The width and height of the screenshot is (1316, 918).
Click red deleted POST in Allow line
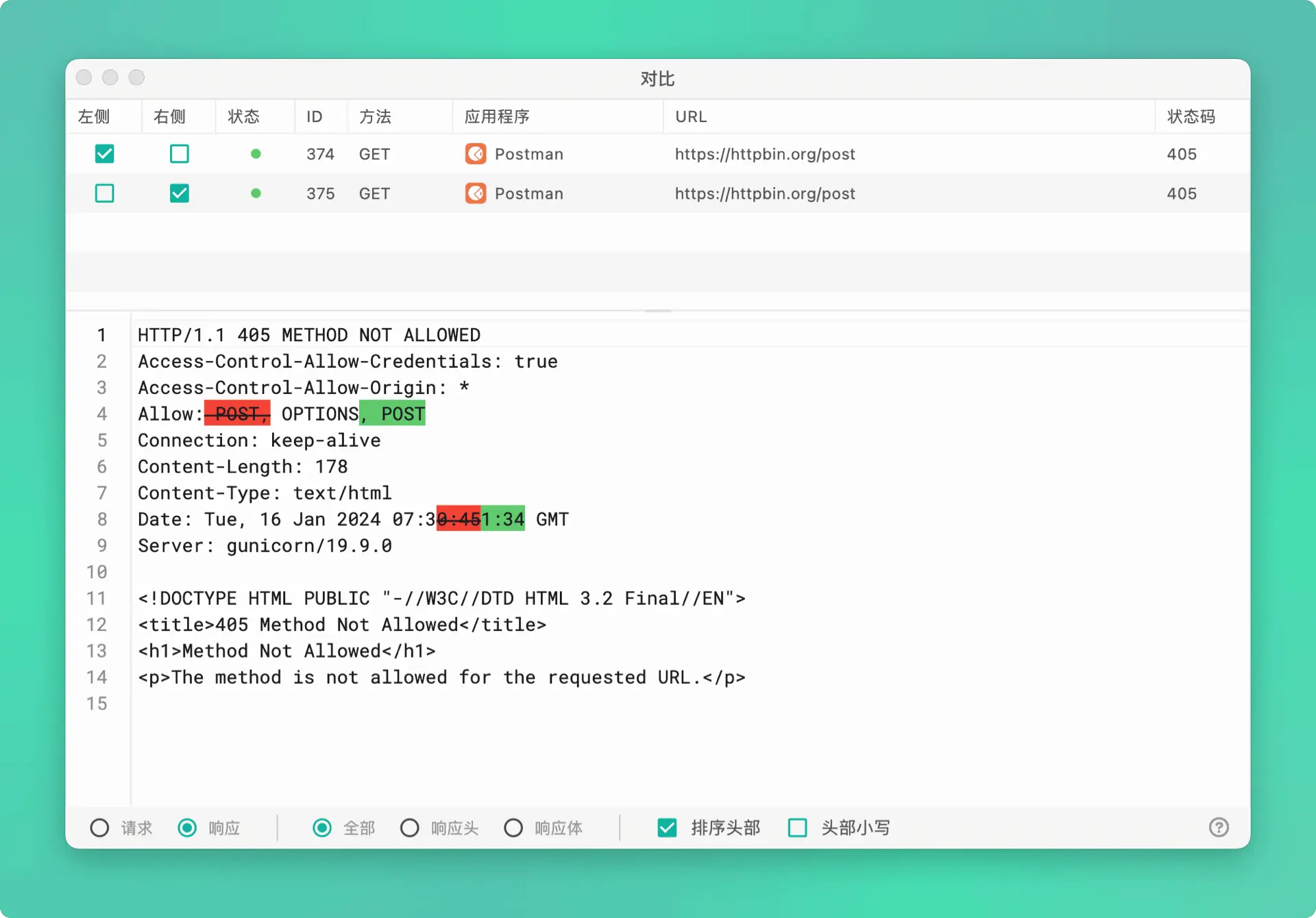coord(237,414)
